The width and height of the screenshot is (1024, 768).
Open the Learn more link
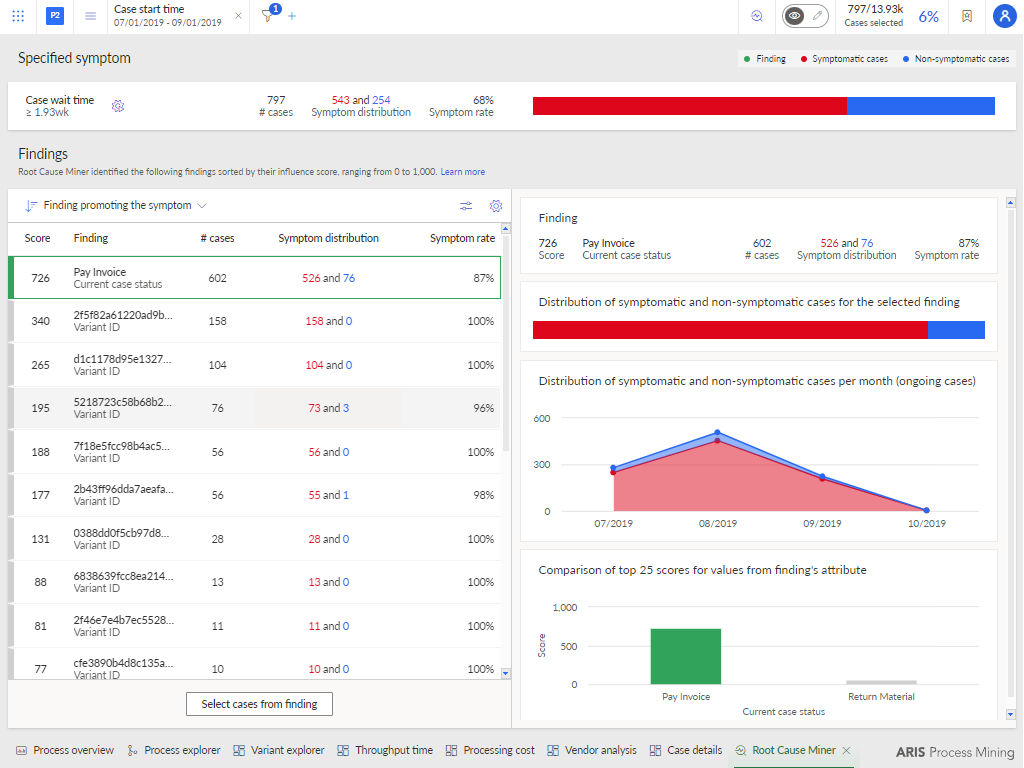pyautogui.click(x=462, y=172)
